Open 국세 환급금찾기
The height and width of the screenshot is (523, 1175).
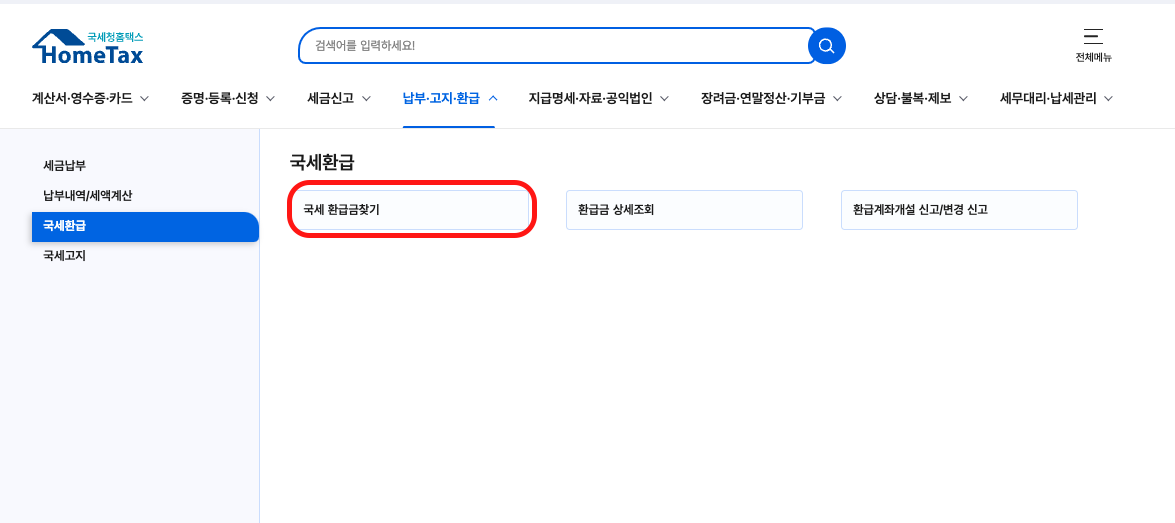point(410,210)
